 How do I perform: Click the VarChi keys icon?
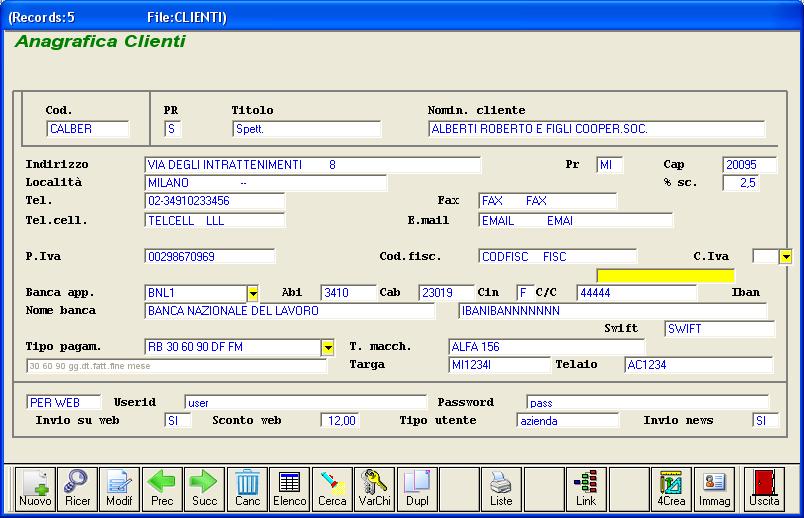click(x=374, y=489)
